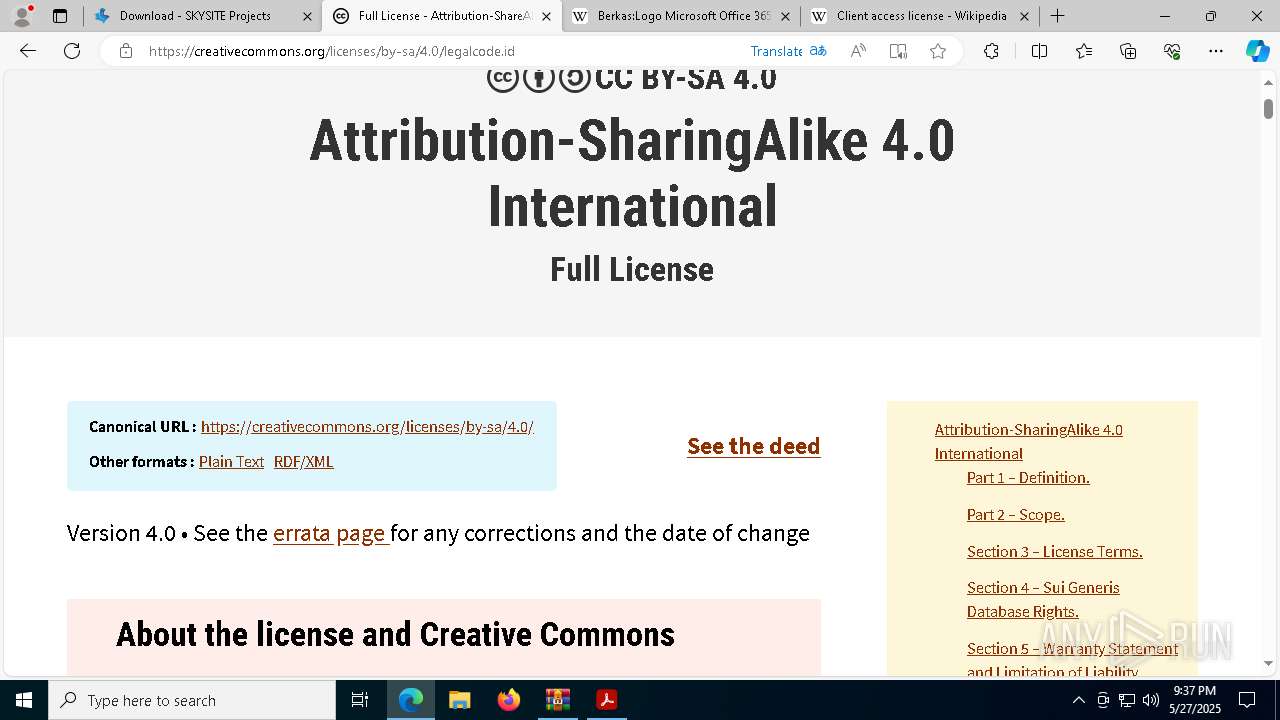Open the tab actions menu icon
Screen dimensions: 1280x720
pyautogui.click(x=60, y=16)
